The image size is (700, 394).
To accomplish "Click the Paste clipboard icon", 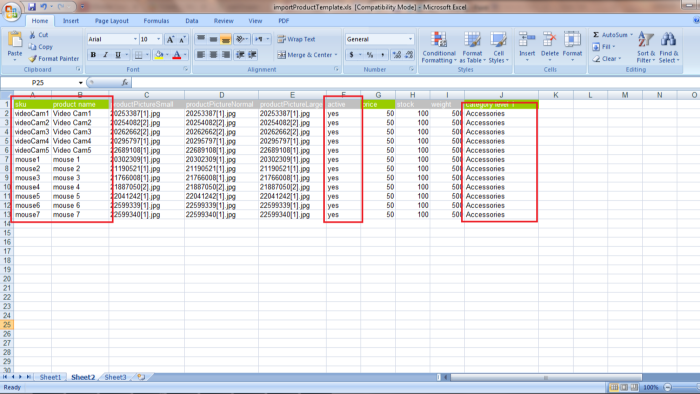I will [15, 40].
